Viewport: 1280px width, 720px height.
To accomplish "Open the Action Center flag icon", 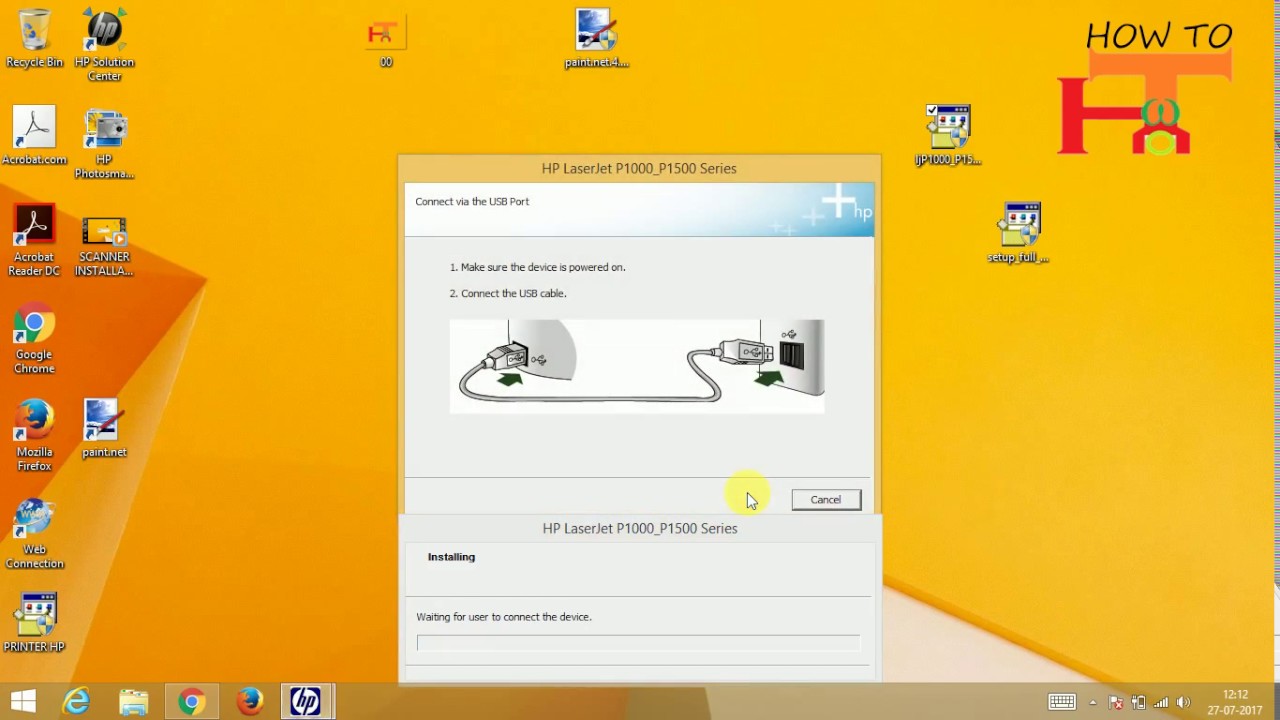I will pos(1116,702).
